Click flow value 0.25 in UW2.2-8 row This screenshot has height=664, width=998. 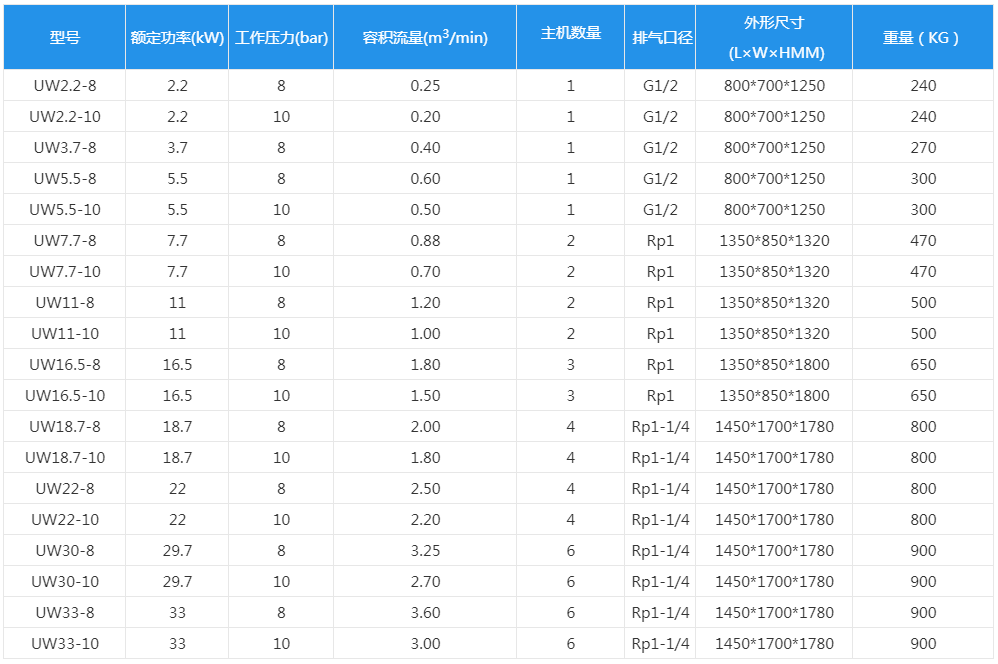[x=425, y=85]
